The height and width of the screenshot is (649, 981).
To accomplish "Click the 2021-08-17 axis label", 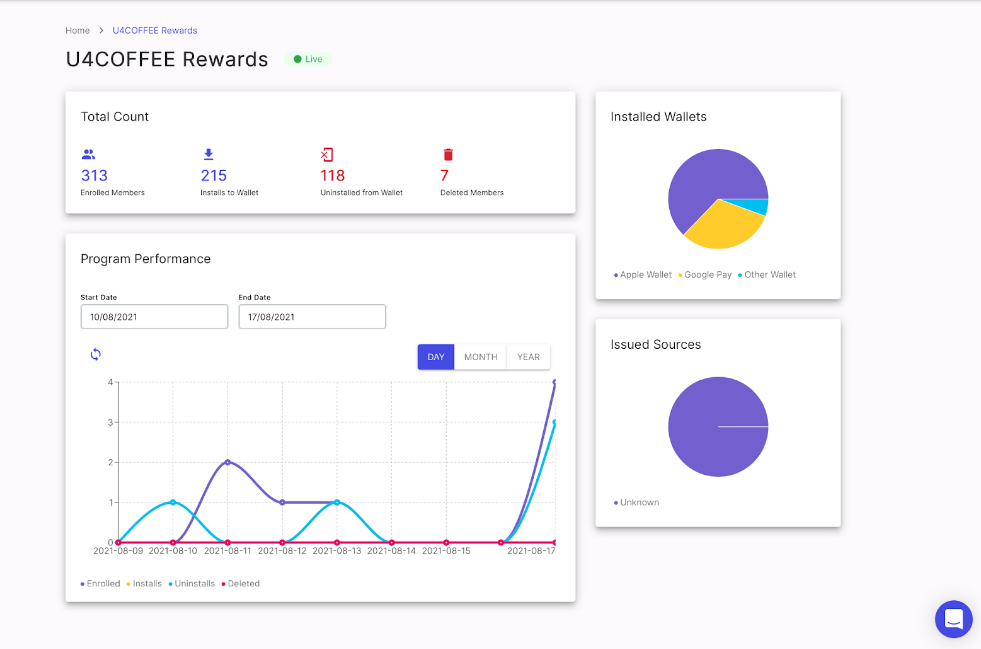I will tap(531, 551).
